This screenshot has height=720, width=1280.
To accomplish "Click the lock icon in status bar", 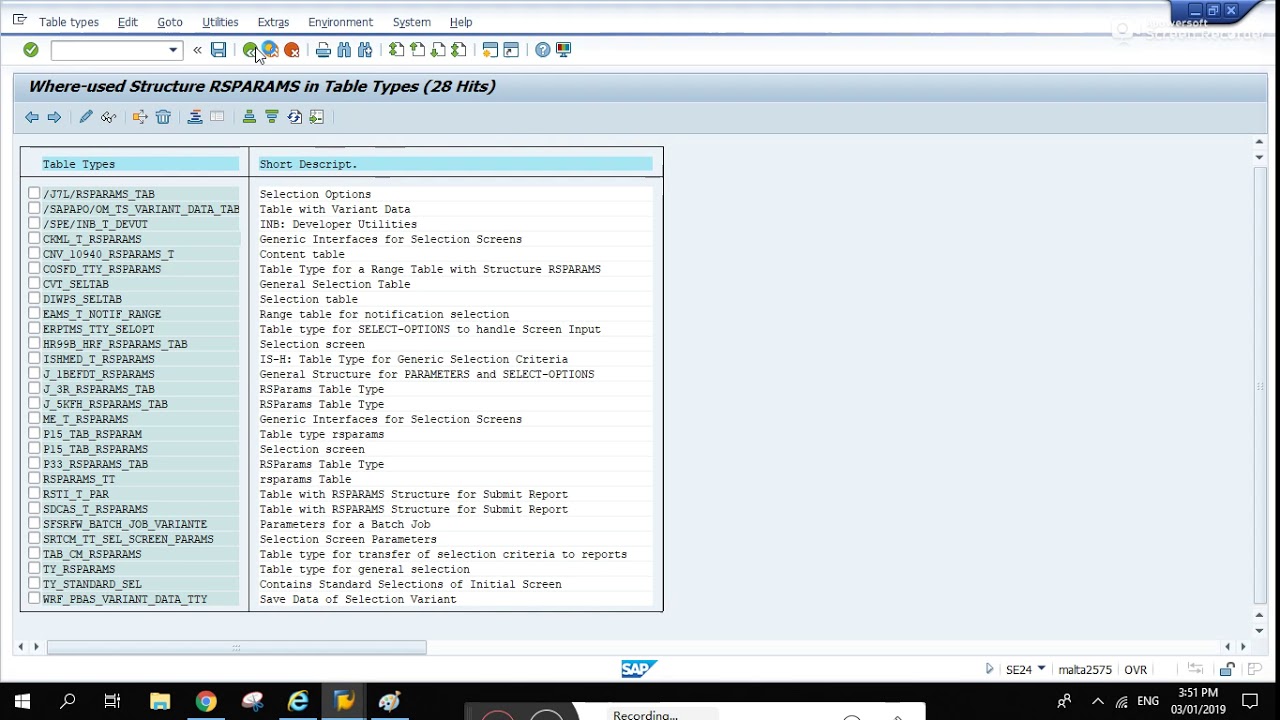I will (x=1227, y=669).
